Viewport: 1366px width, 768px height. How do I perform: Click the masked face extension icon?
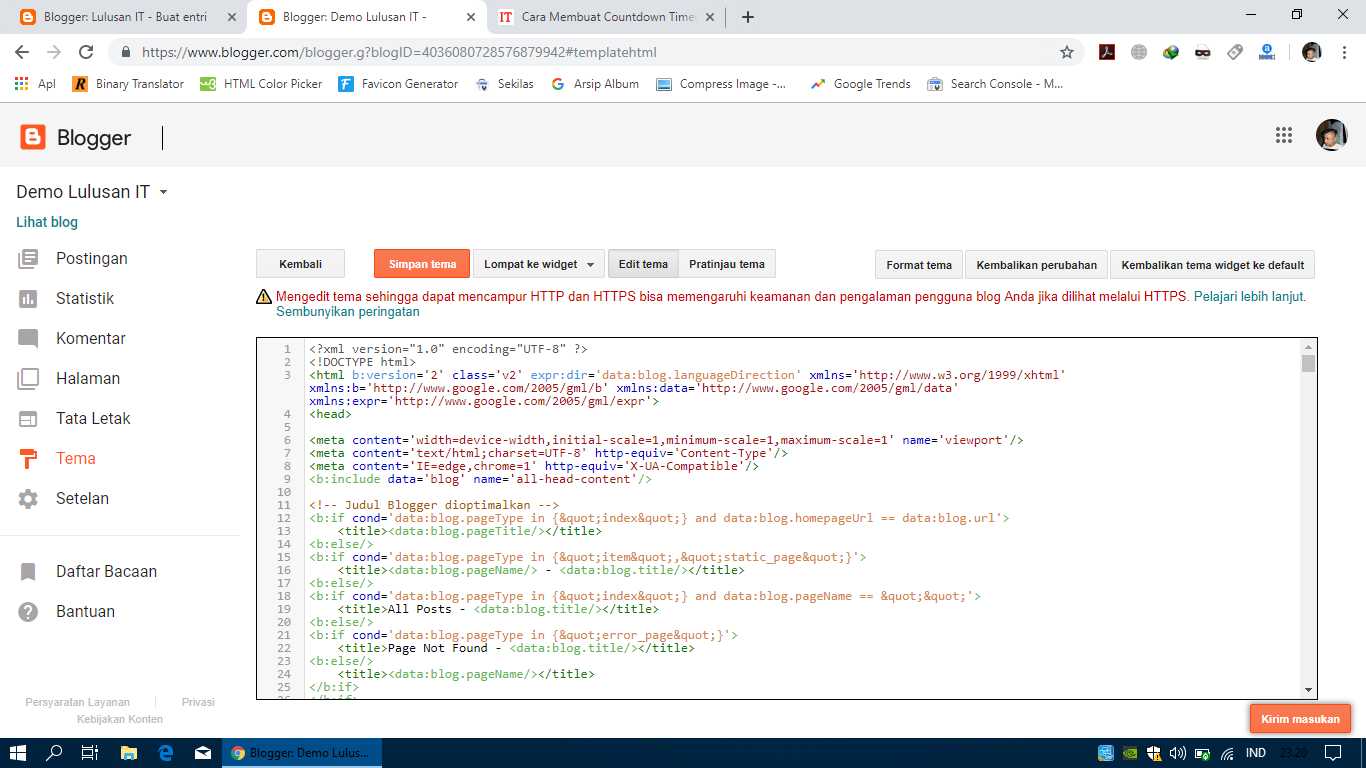pyautogui.click(x=1203, y=52)
